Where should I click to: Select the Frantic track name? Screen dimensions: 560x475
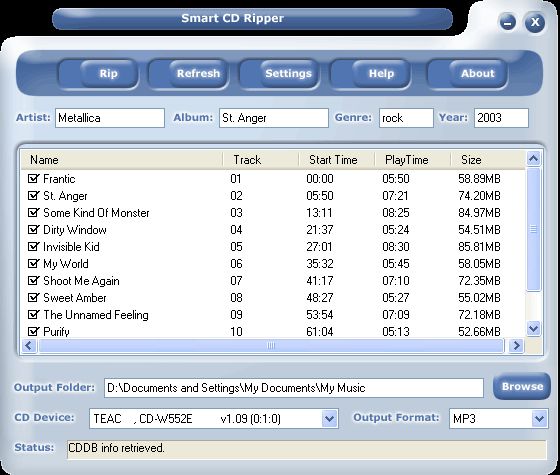tap(59, 179)
